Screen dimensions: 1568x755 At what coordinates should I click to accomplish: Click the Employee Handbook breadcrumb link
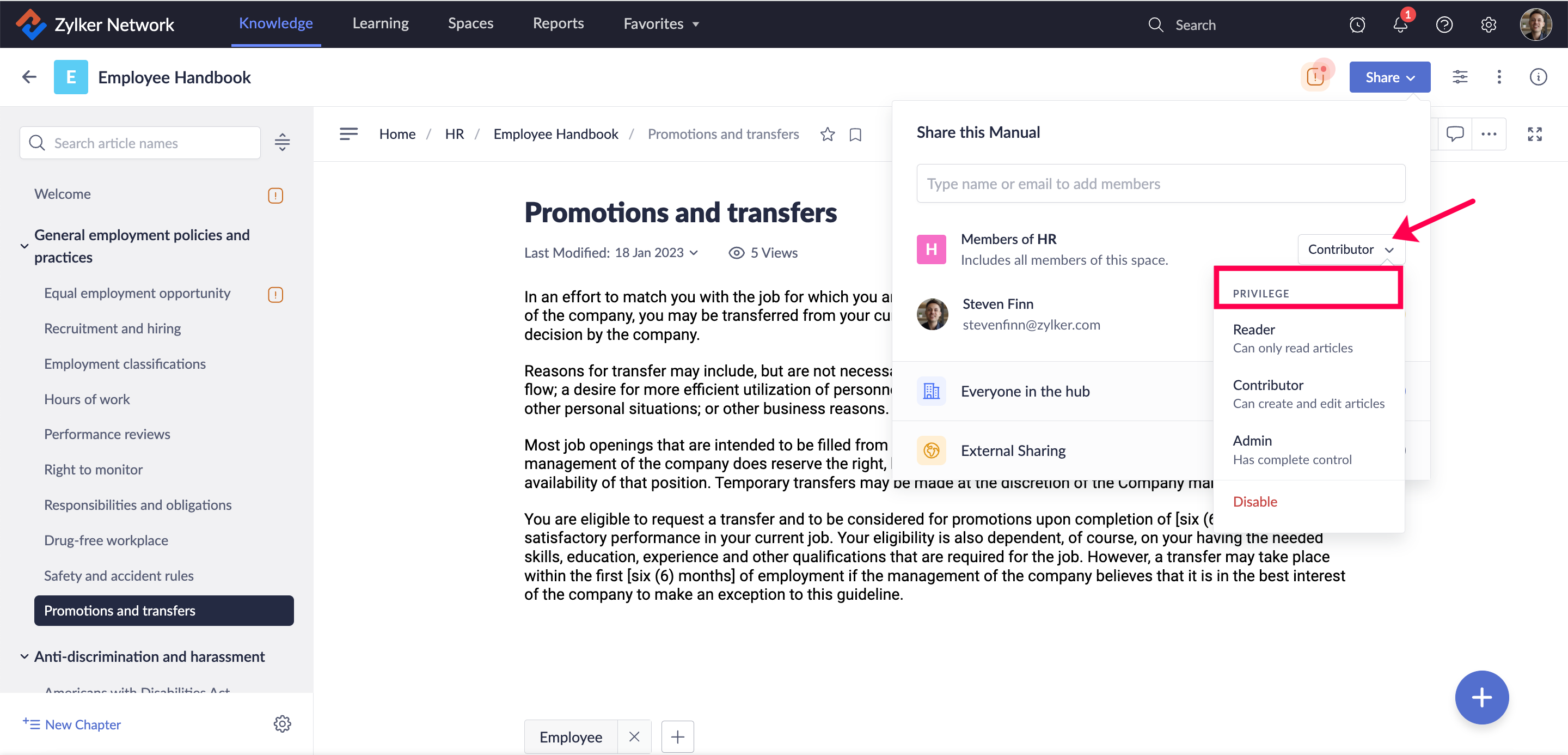pyautogui.click(x=556, y=134)
